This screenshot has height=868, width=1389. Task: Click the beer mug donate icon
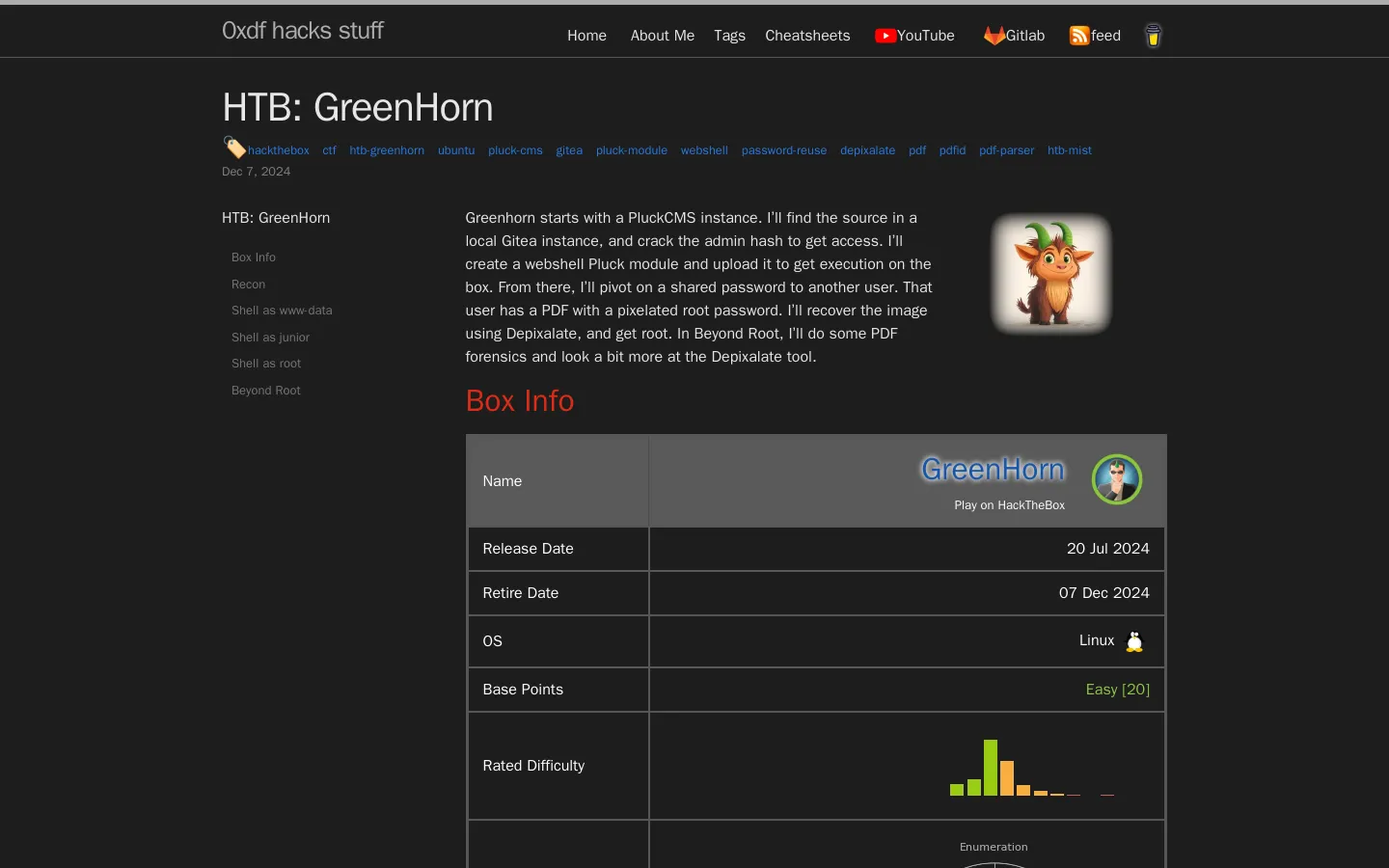pyautogui.click(x=1153, y=36)
